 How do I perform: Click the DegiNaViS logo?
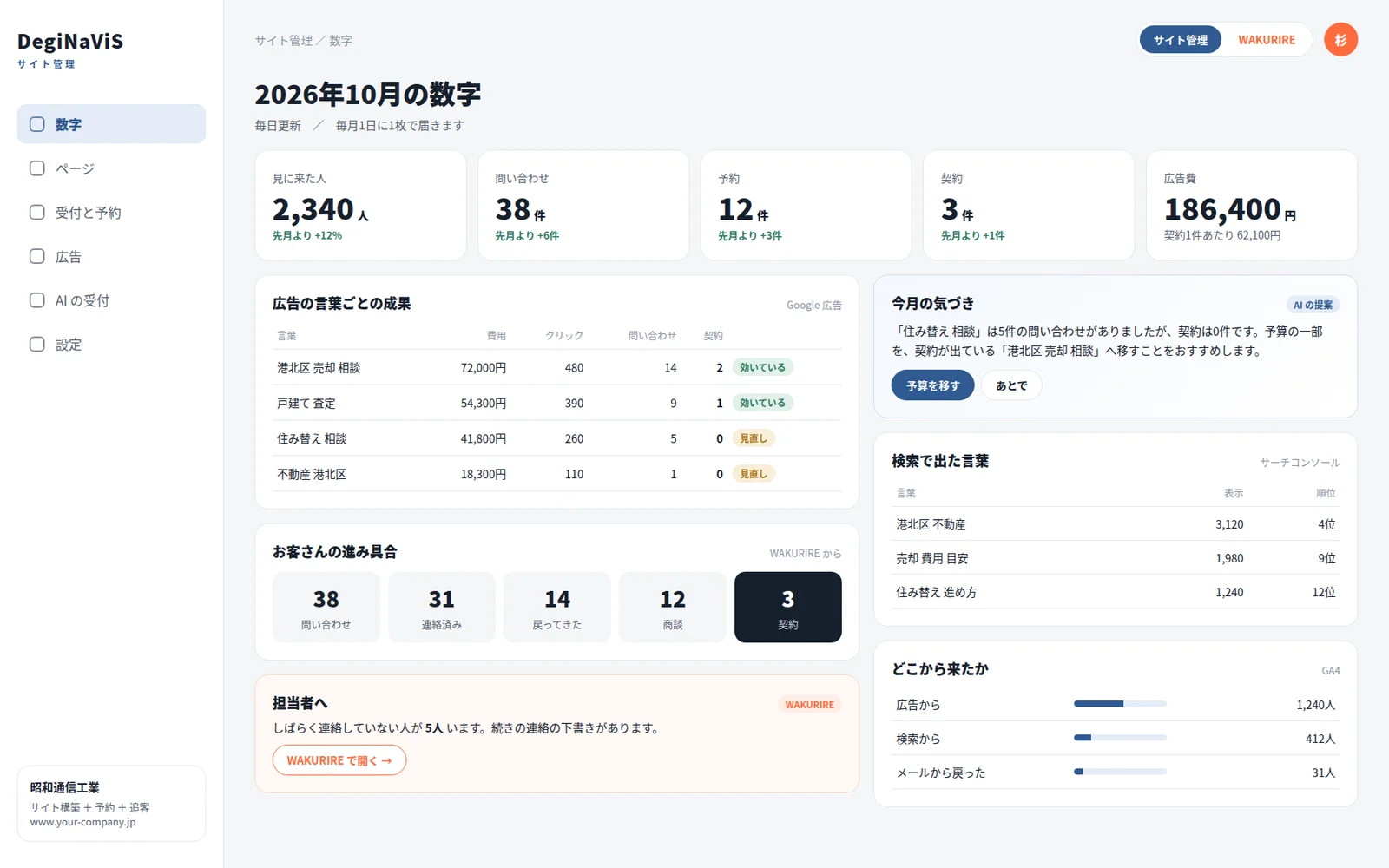click(x=70, y=42)
